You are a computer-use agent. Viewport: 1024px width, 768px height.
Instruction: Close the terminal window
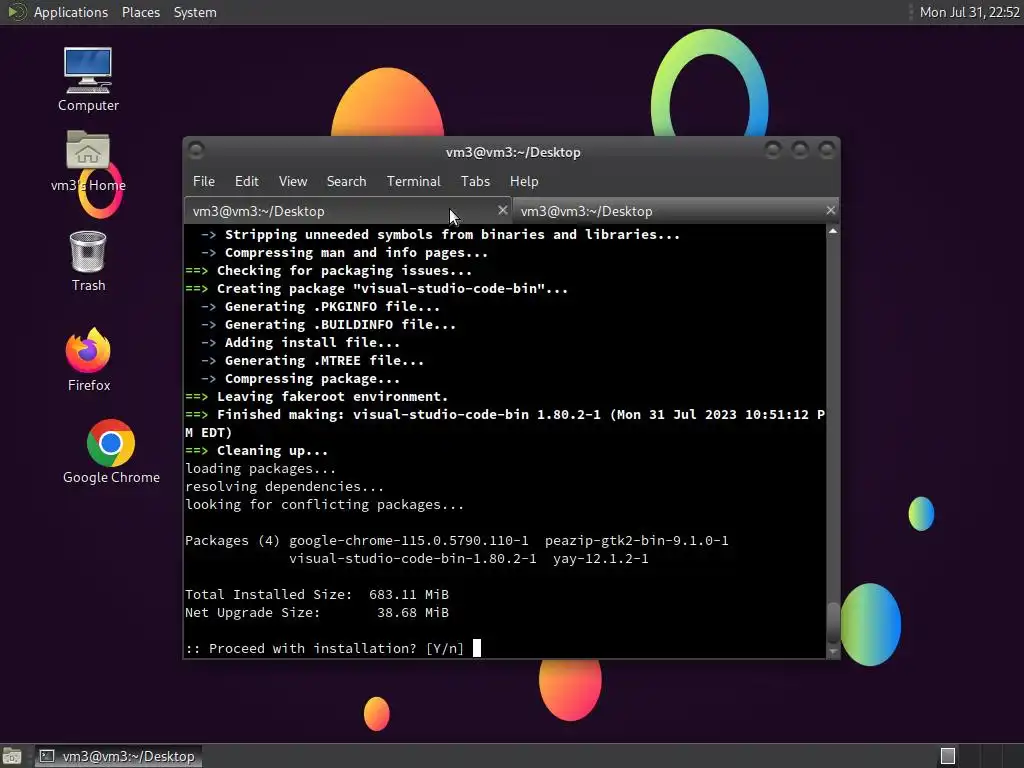[826, 151]
